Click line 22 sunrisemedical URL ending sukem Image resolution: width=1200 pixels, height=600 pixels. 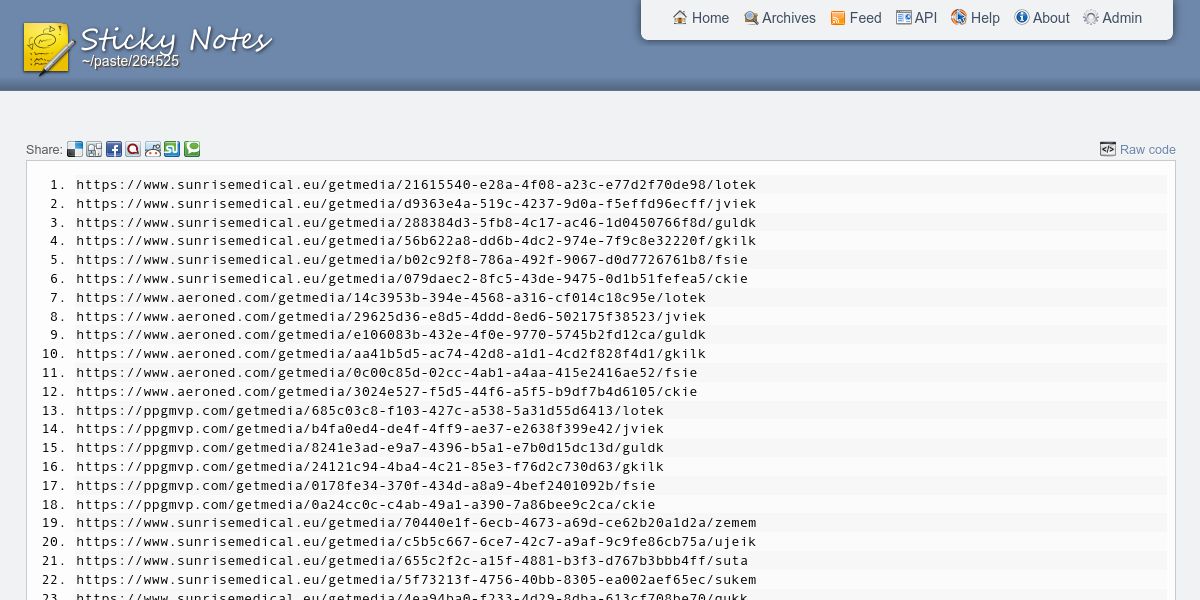point(416,580)
